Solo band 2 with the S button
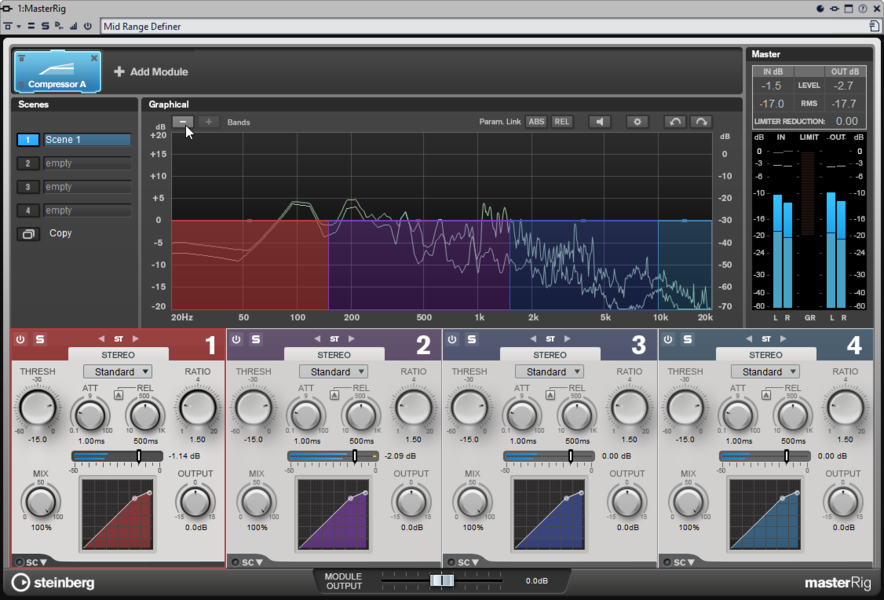The height and width of the screenshot is (600, 884). [255, 339]
